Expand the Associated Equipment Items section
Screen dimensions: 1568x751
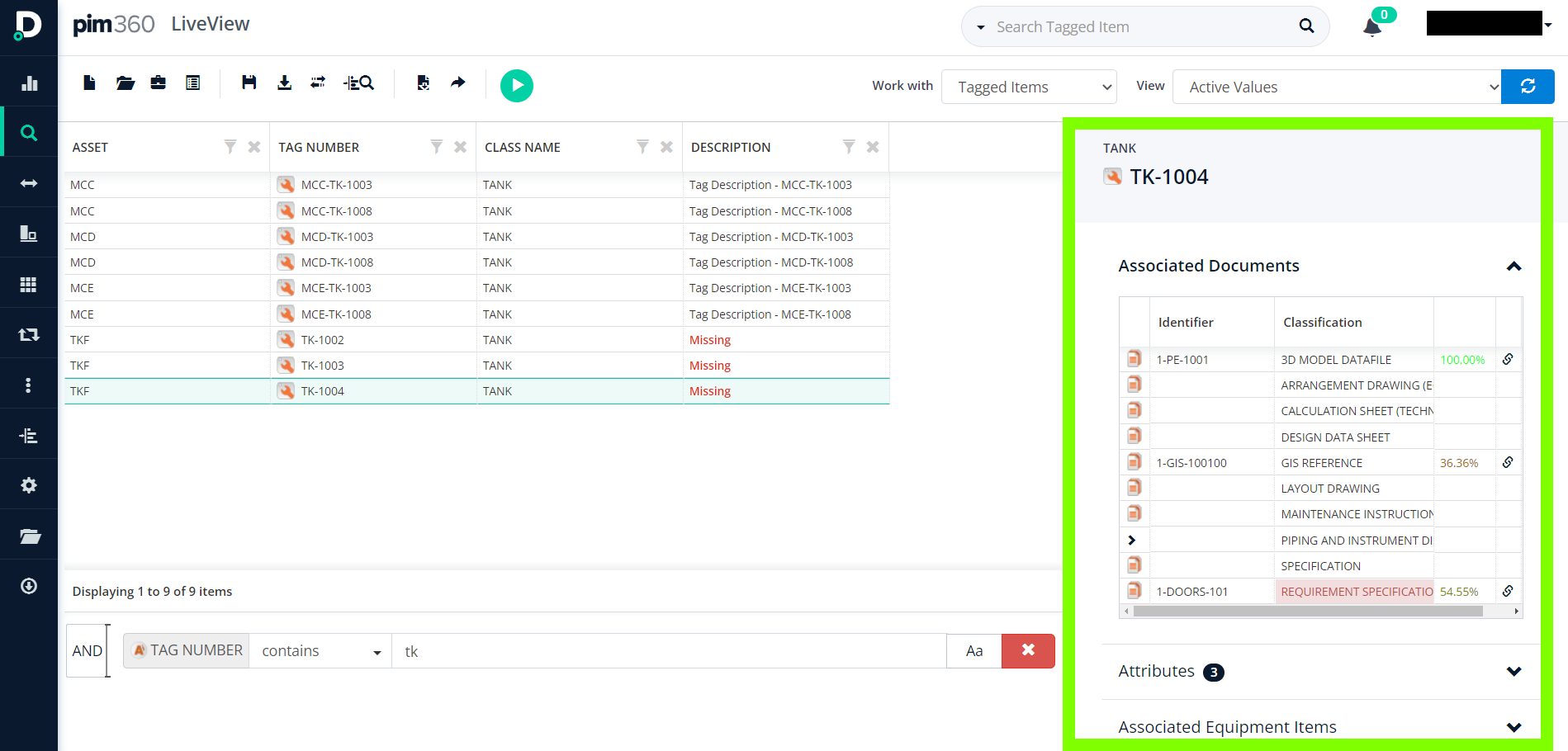pyautogui.click(x=1514, y=727)
